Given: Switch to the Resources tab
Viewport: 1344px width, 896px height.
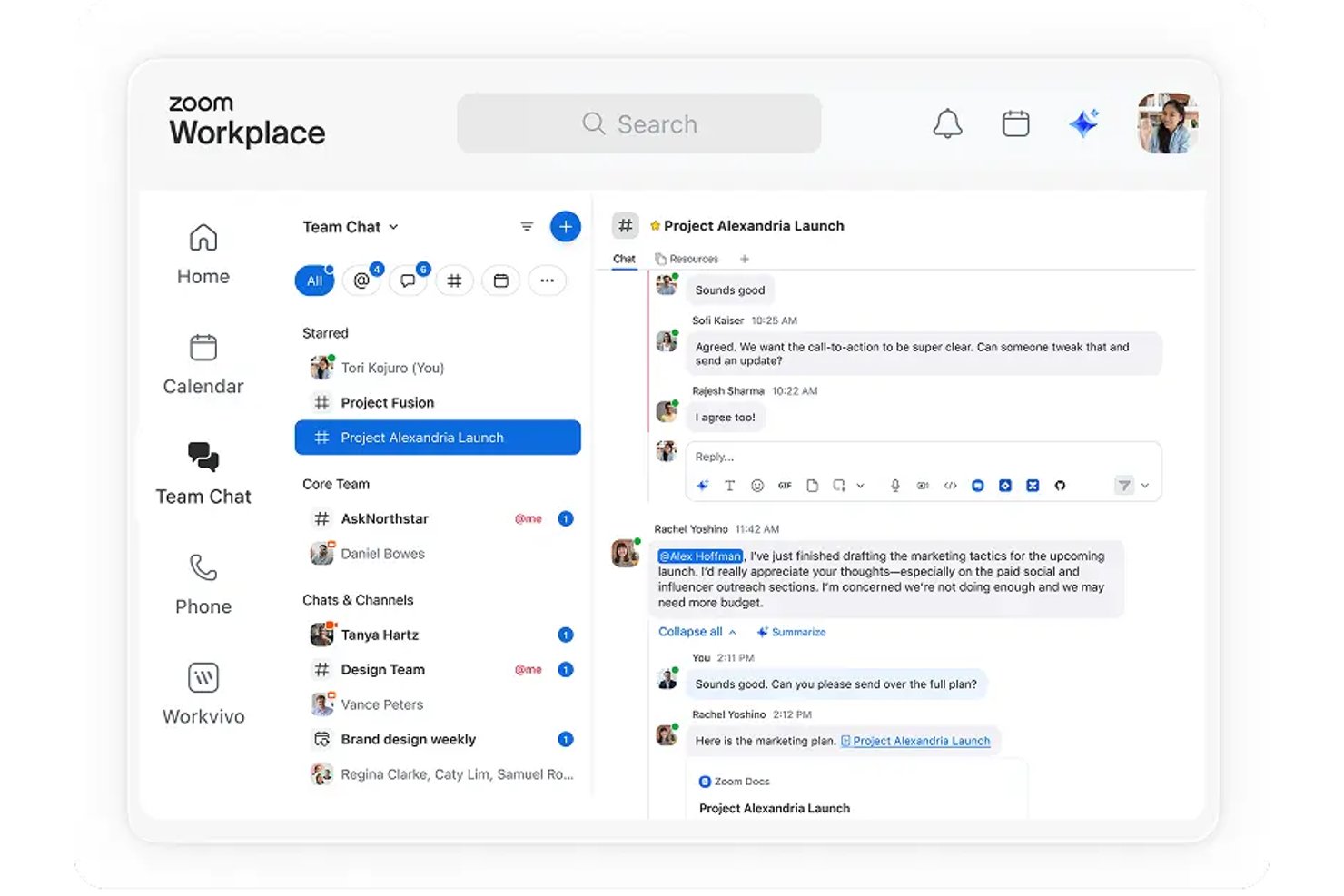Looking at the screenshot, I should coord(687,259).
